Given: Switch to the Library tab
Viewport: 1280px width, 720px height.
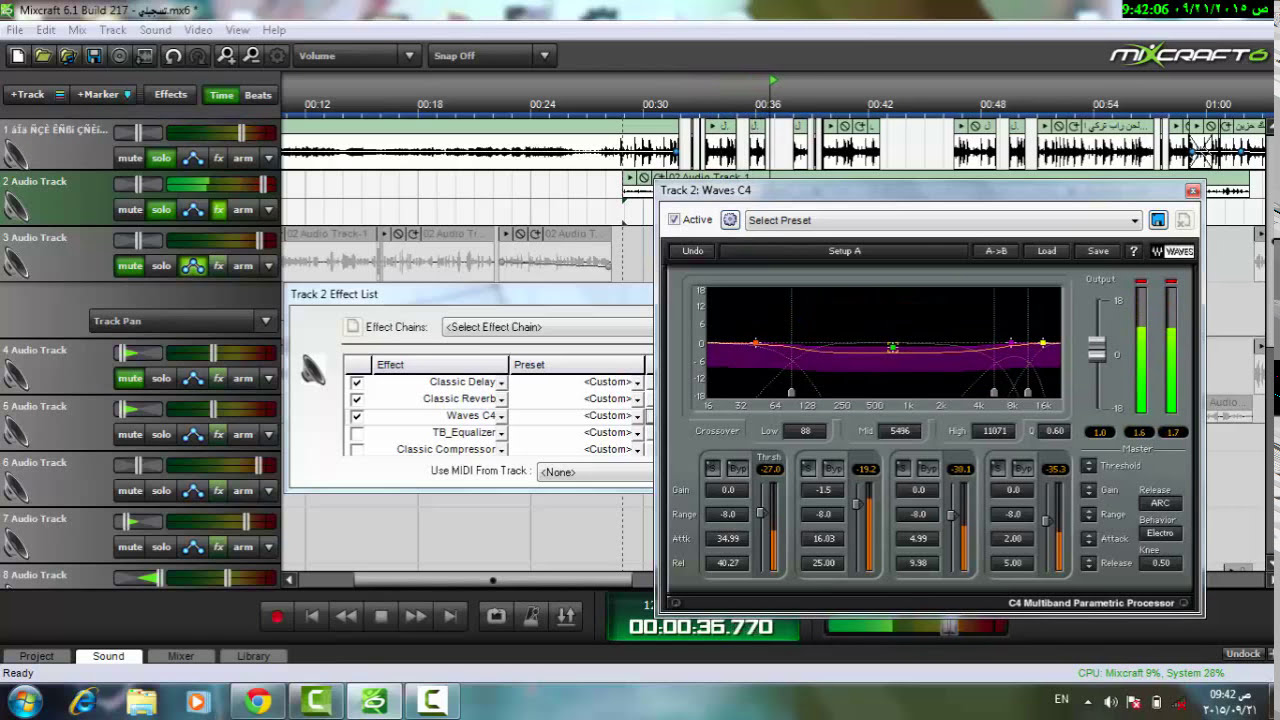Looking at the screenshot, I should [253, 656].
